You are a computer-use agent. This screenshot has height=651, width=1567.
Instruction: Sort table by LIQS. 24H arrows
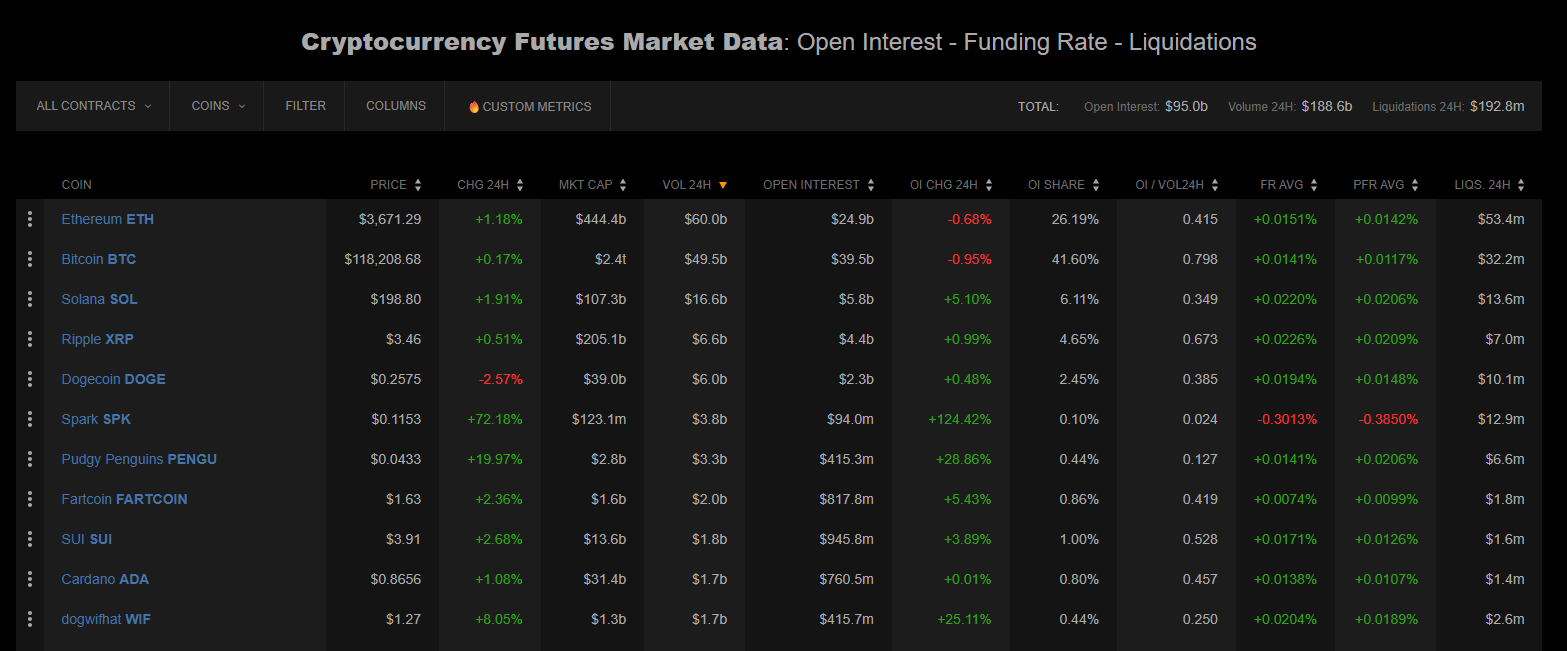point(1521,185)
